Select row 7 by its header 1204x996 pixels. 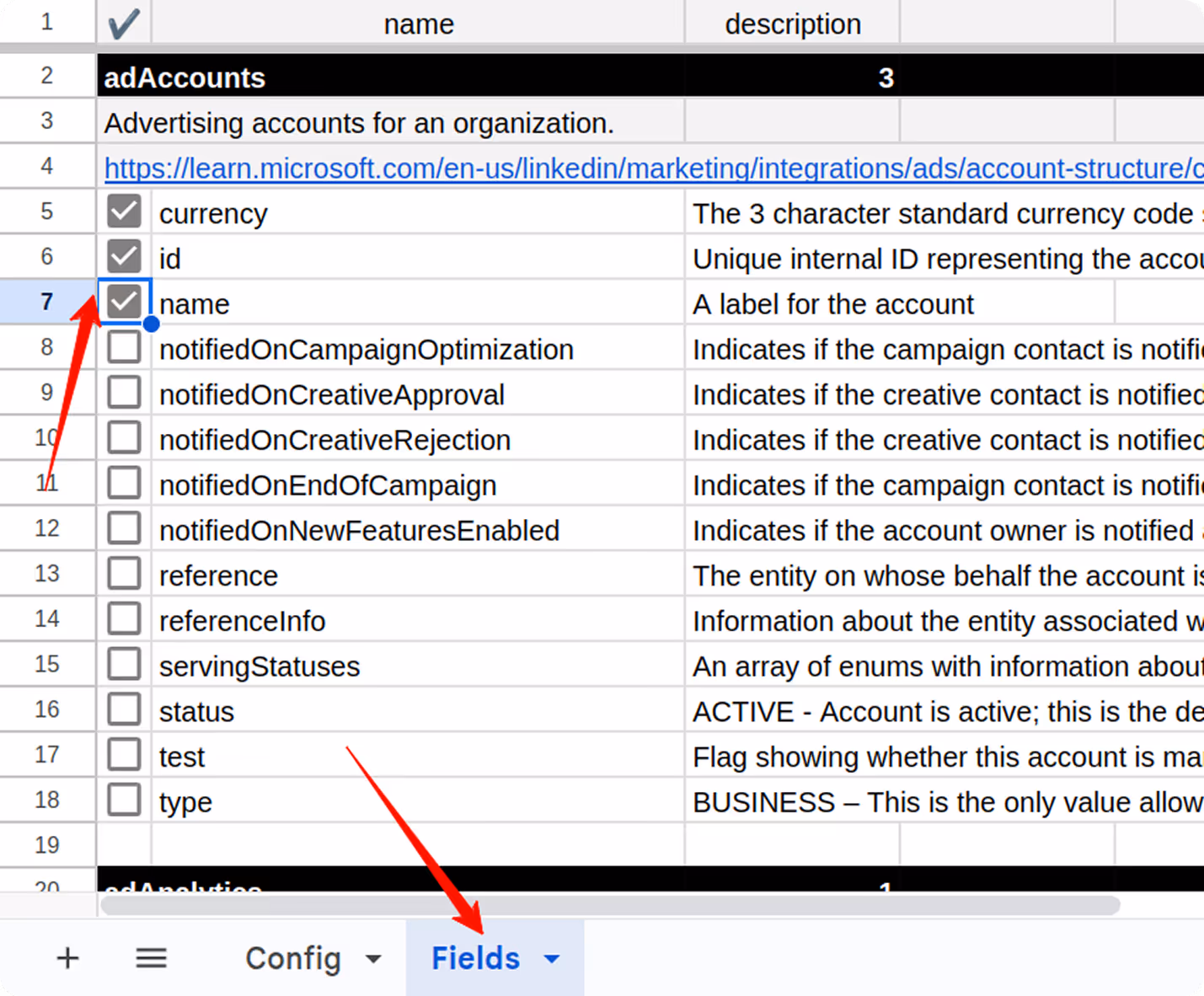coord(45,301)
